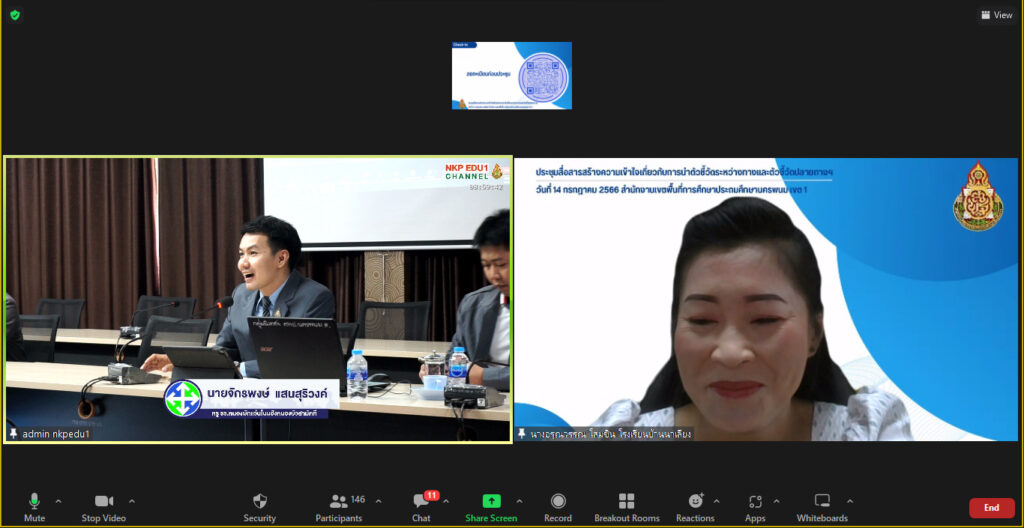Open video options caret next to Stop Video
Image resolution: width=1024 pixels, height=528 pixels.
pyautogui.click(x=132, y=501)
